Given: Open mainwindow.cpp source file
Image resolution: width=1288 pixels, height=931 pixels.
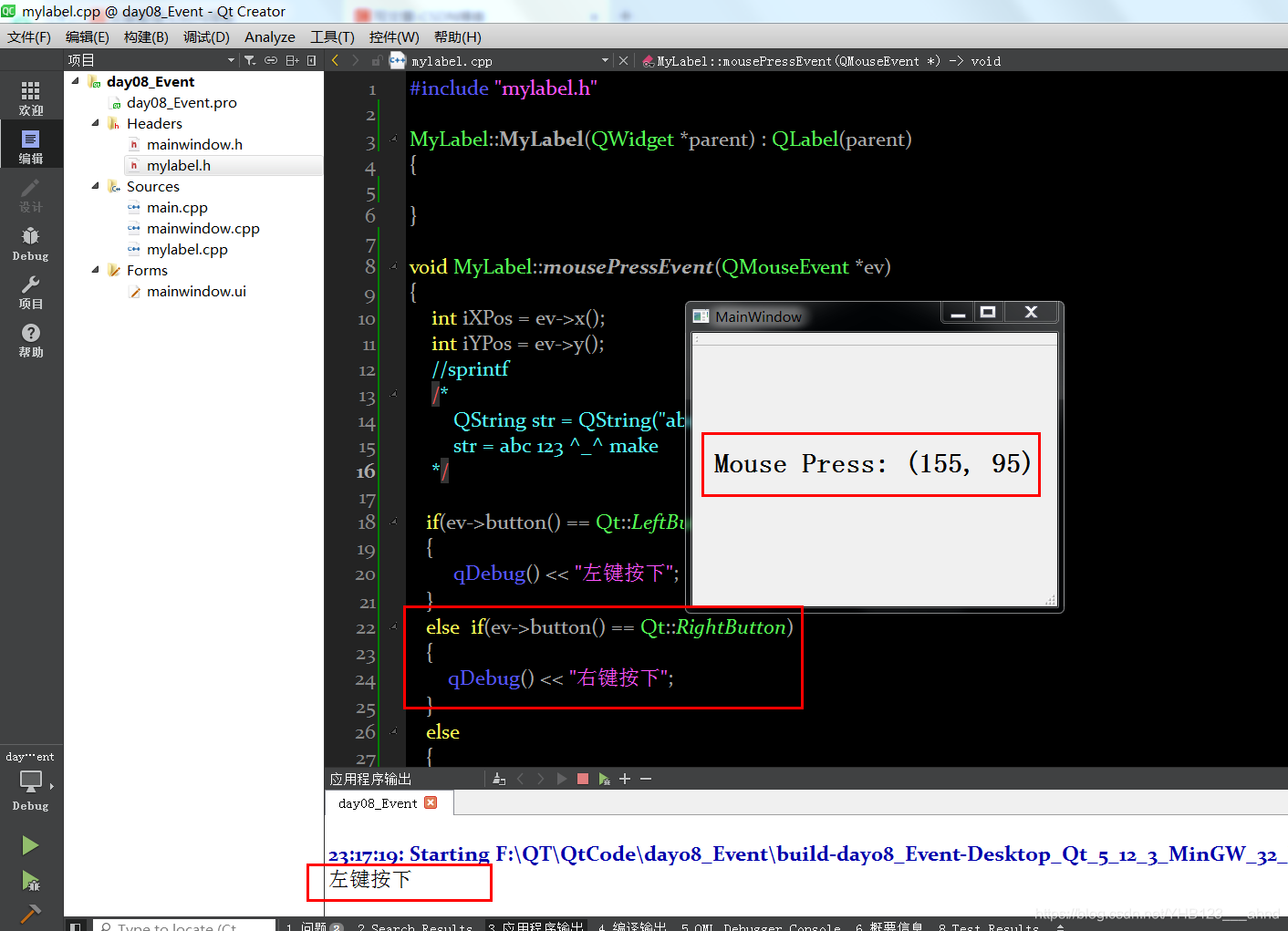Looking at the screenshot, I should click(x=203, y=228).
